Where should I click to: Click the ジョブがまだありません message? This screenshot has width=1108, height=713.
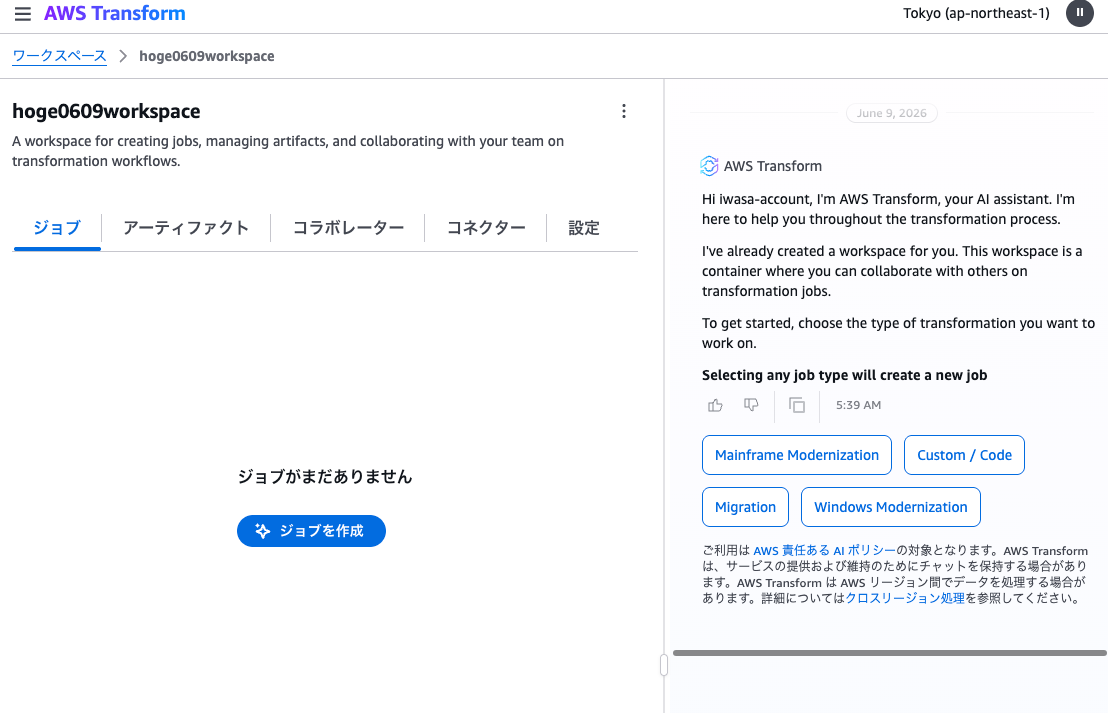click(324, 476)
